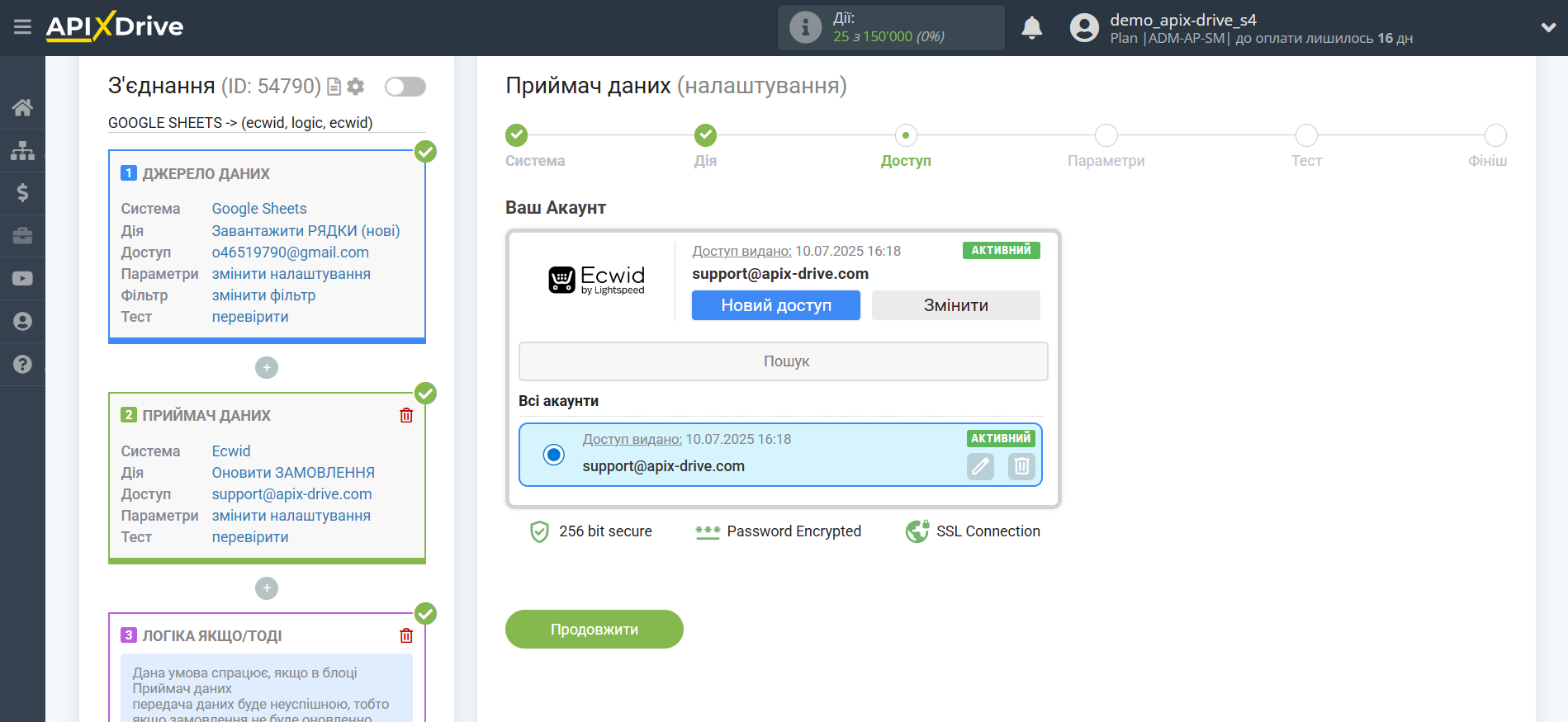Click the ApiX-Drive logo

115,26
